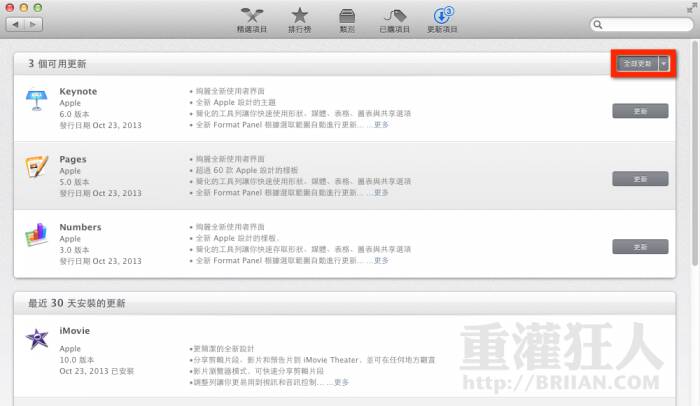Click the Pages app icon

[36, 167]
